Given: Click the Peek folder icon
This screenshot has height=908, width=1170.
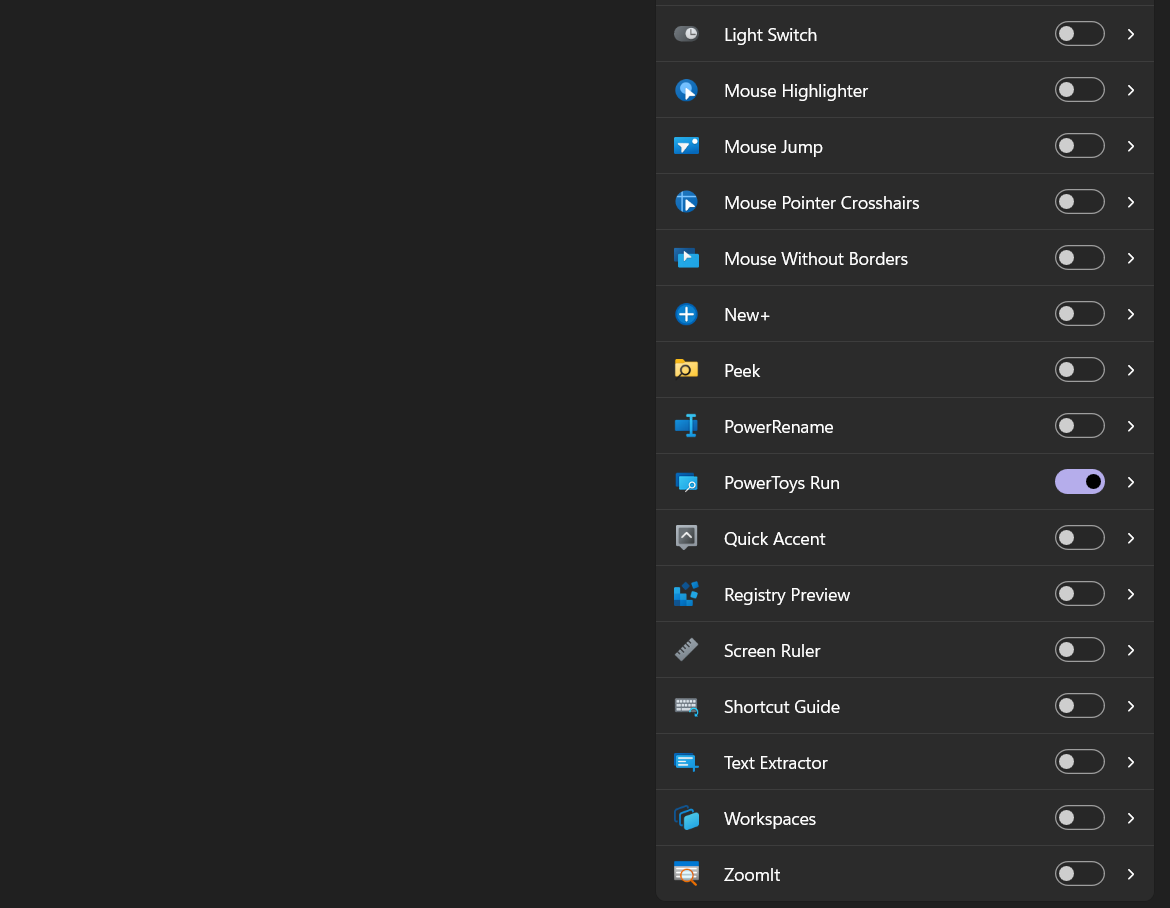Looking at the screenshot, I should [686, 369].
